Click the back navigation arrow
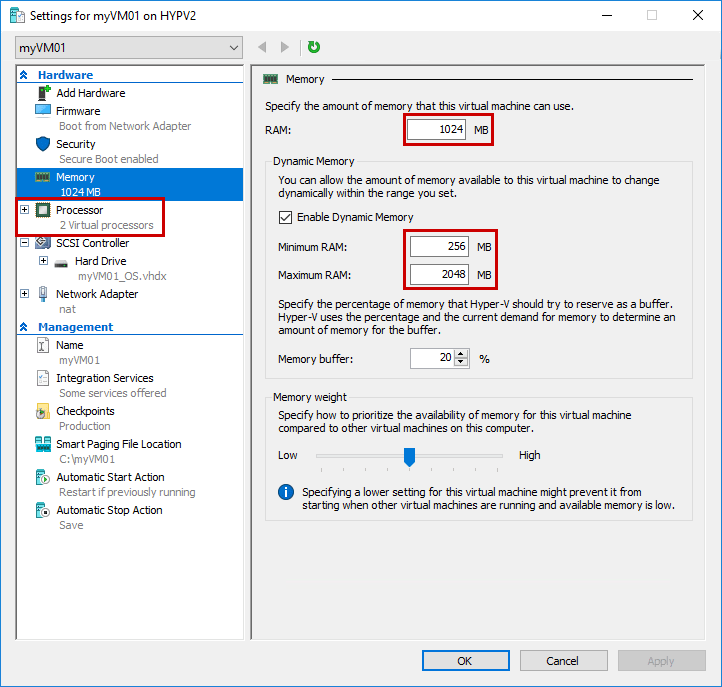The height and width of the screenshot is (687, 722). [262, 47]
